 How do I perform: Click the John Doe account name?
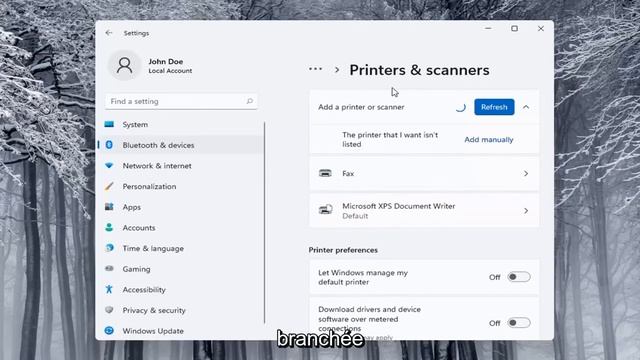(x=165, y=61)
